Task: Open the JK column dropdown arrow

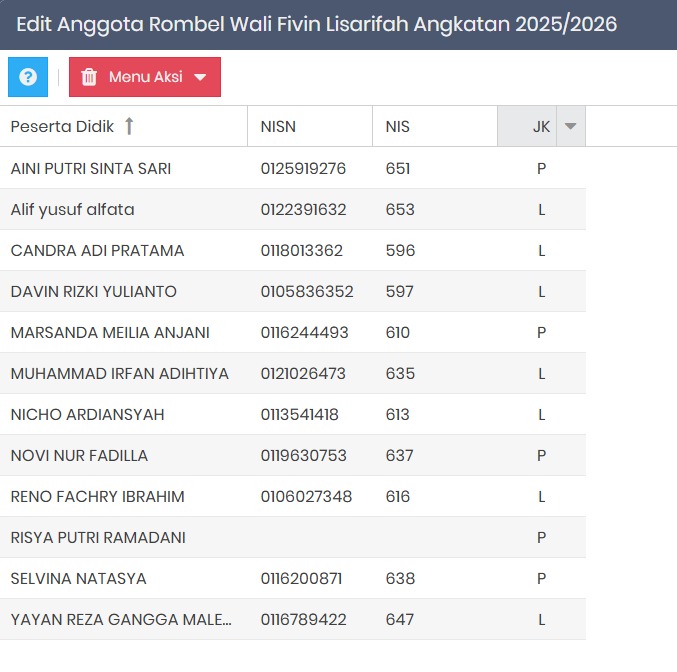Action: pyautogui.click(x=570, y=126)
